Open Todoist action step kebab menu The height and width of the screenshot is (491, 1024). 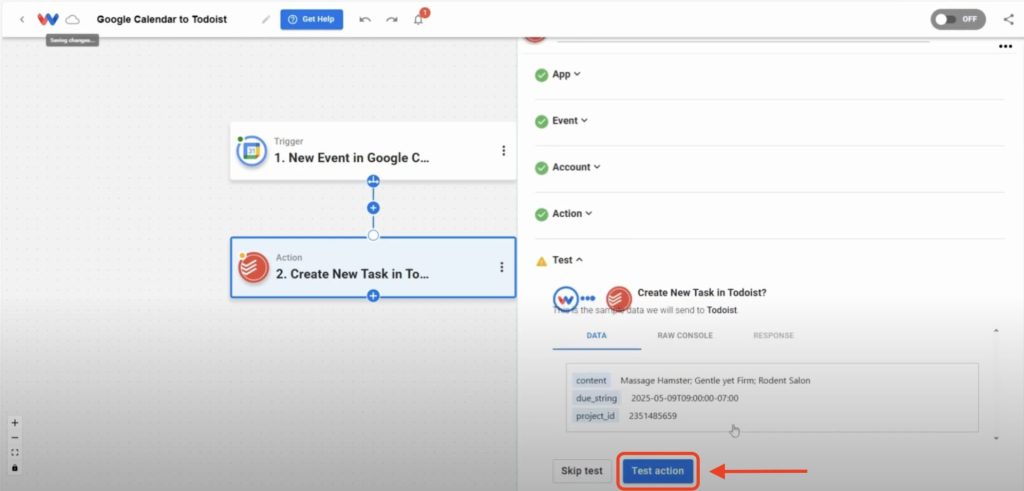point(502,267)
